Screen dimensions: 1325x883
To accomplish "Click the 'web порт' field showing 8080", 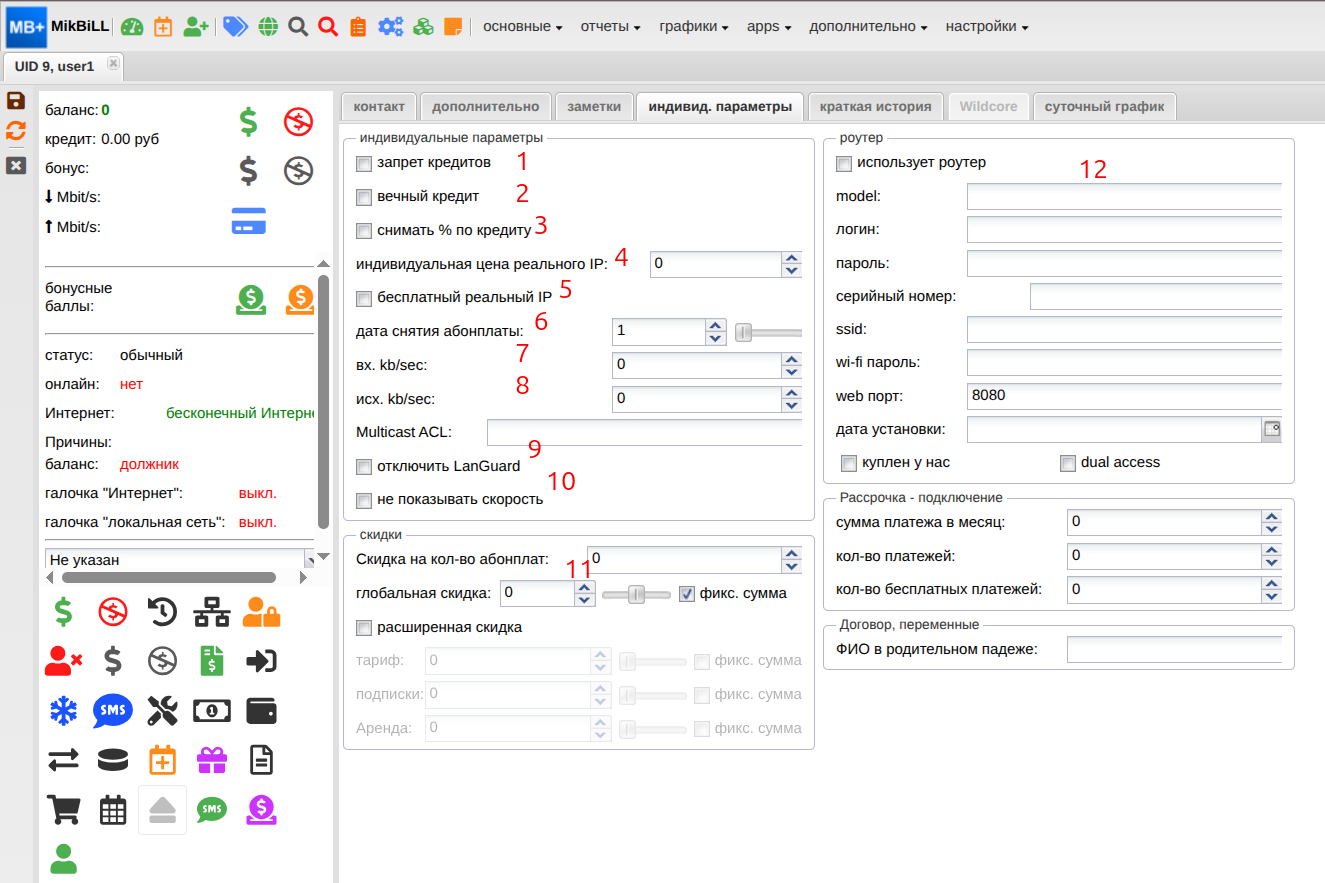I will [1124, 396].
